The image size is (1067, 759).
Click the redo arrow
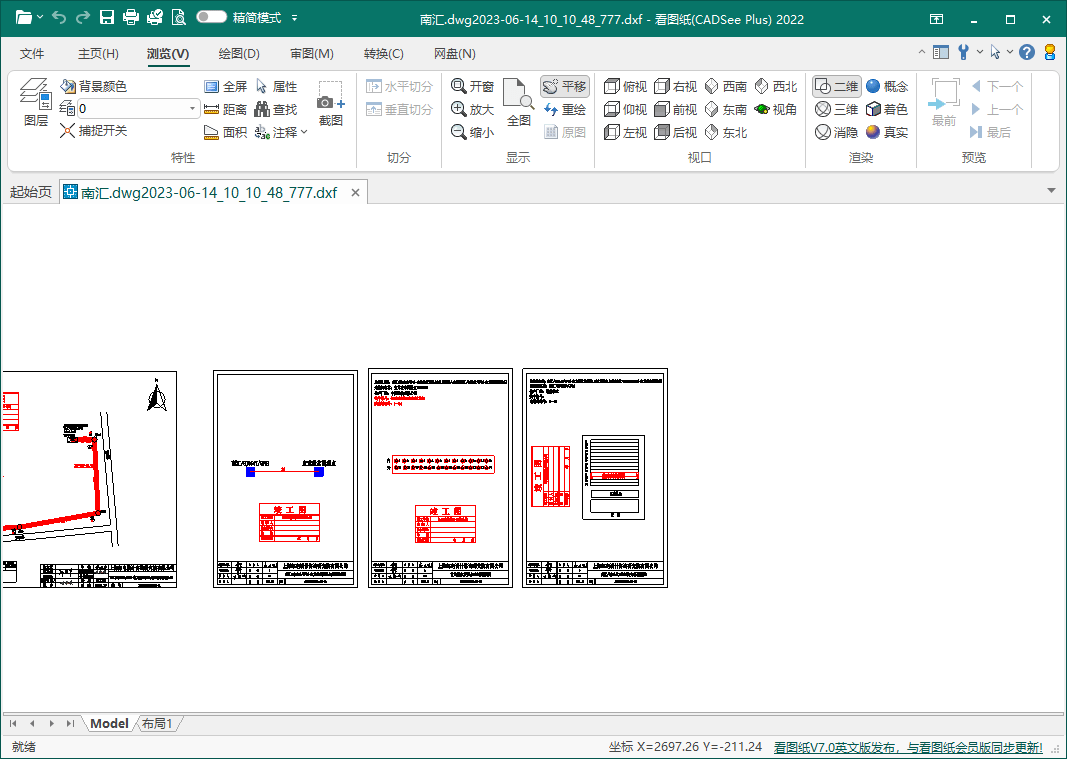tap(83, 18)
